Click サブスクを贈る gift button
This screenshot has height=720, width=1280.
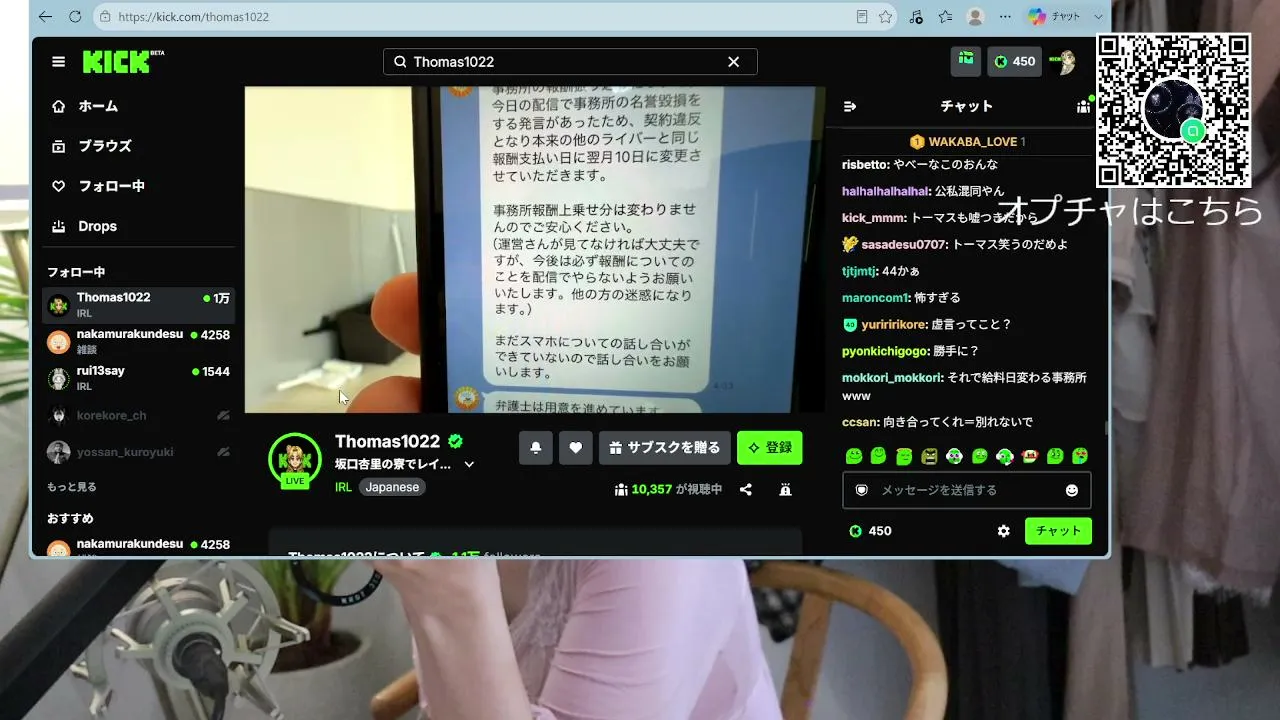coord(665,448)
